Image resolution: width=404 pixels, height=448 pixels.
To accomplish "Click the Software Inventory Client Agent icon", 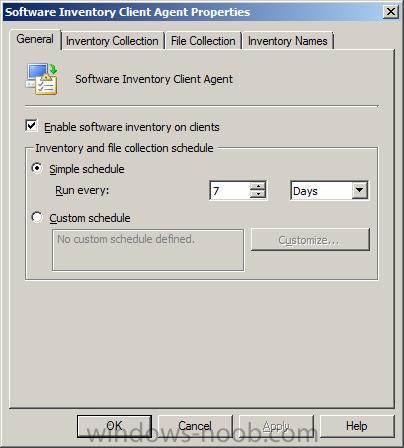I will click(42, 79).
